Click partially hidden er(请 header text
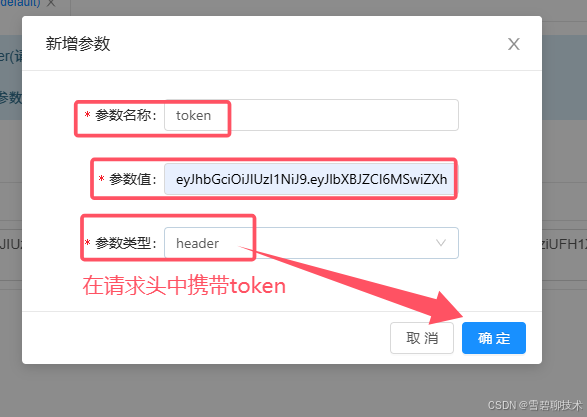 (x=11, y=56)
